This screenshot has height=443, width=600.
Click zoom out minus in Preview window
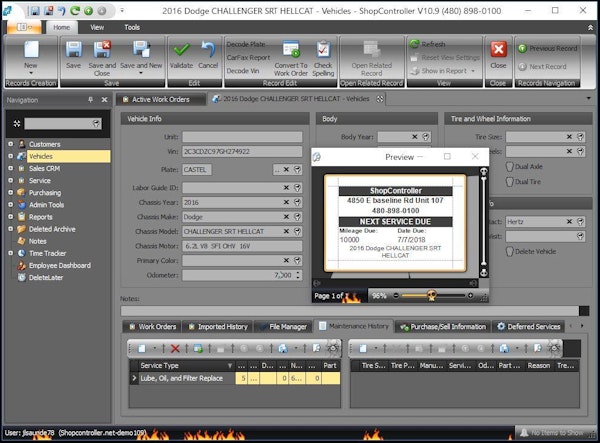click(396, 296)
